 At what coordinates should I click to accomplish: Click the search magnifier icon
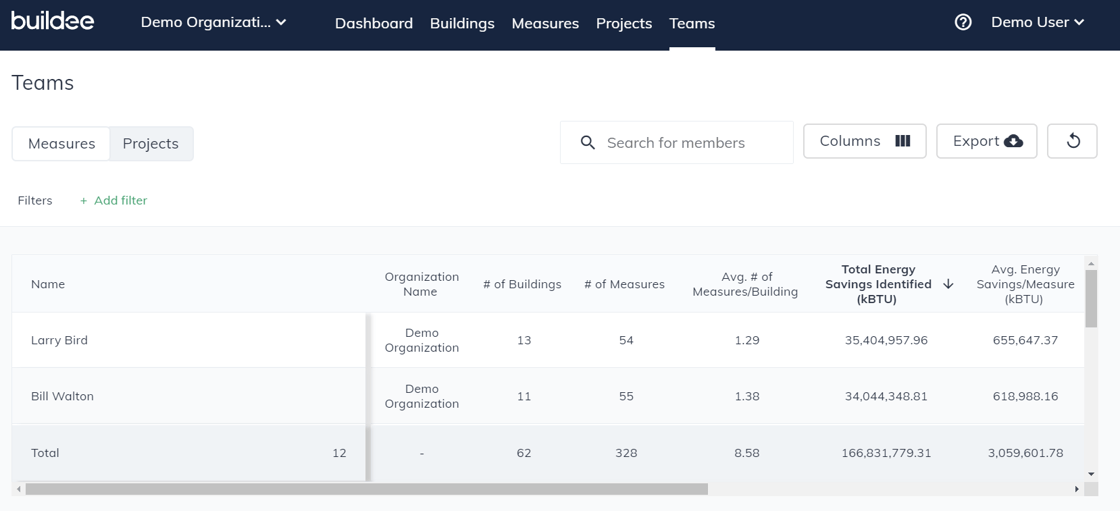pyautogui.click(x=588, y=143)
